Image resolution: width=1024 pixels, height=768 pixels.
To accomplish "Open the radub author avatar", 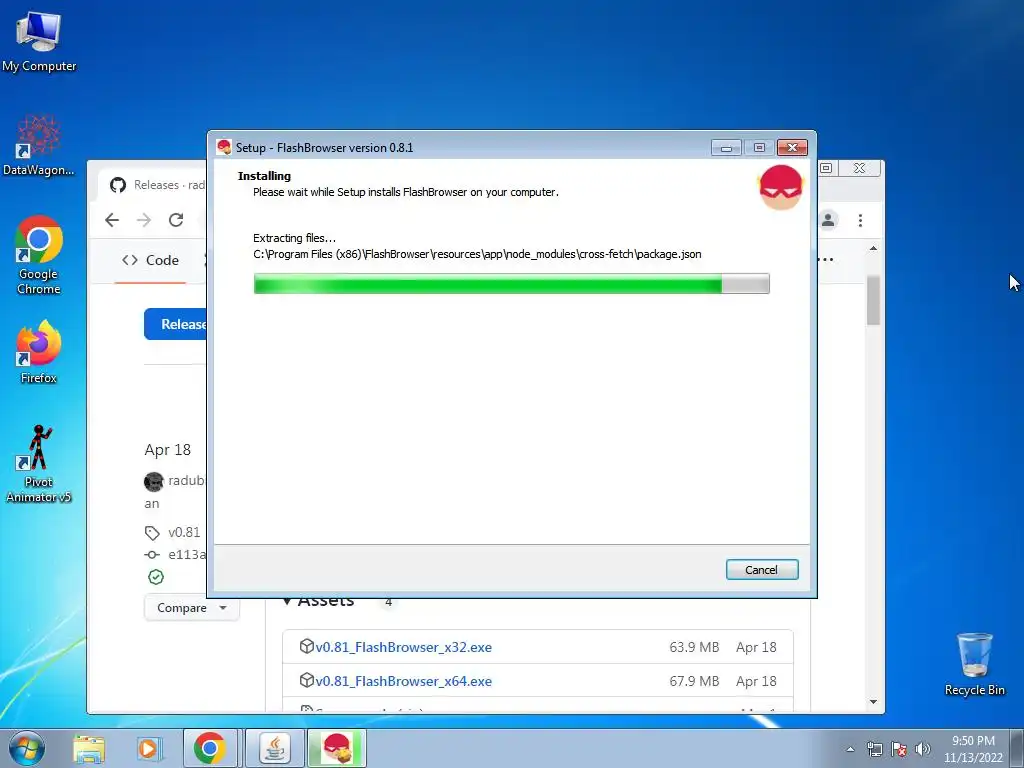I will click(x=153, y=482).
